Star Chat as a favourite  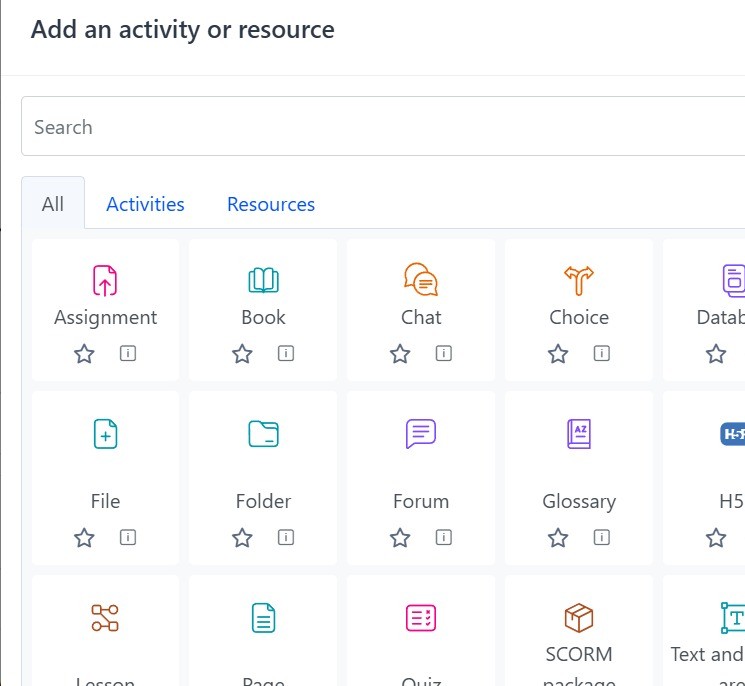pyautogui.click(x=400, y=354)
